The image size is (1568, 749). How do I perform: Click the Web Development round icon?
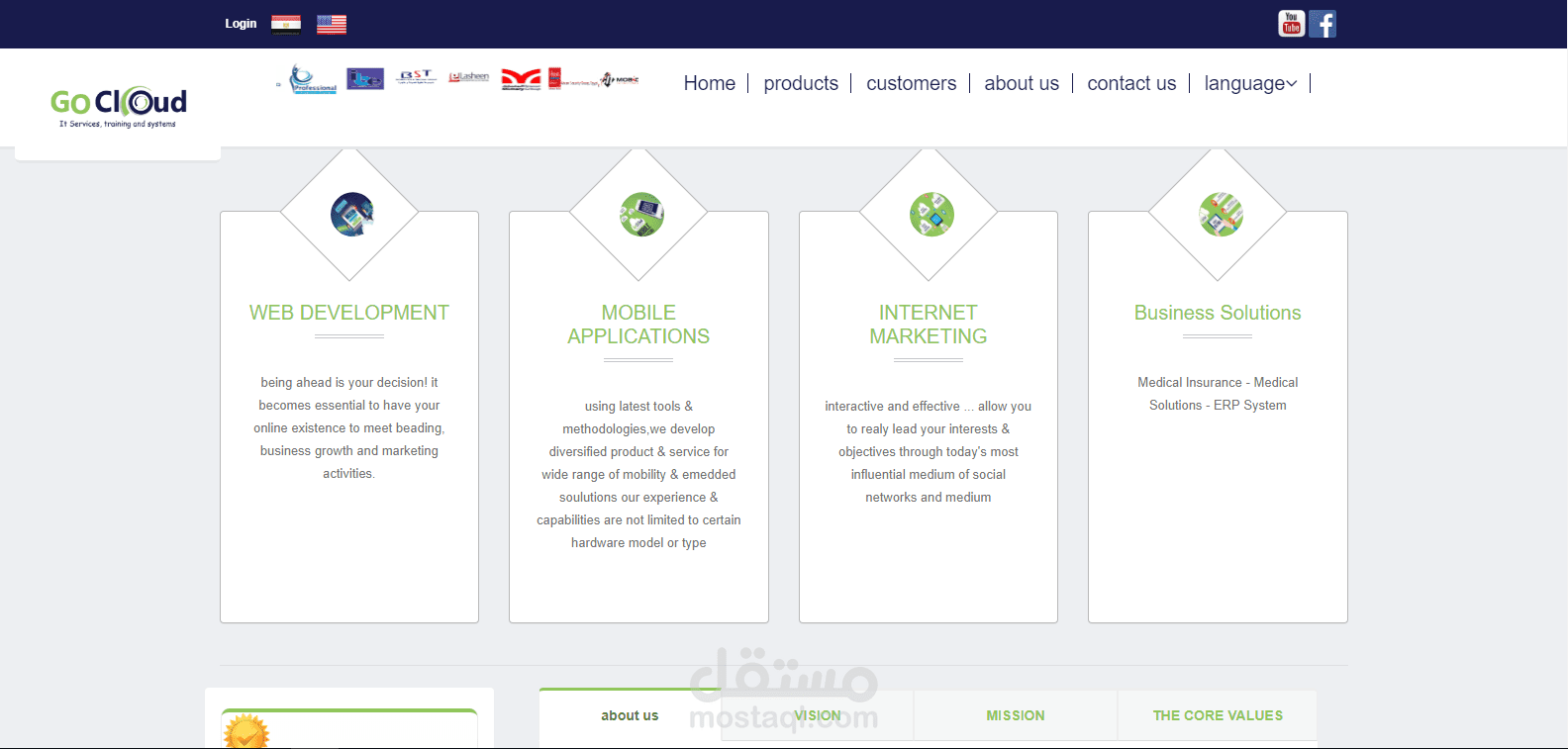(351, 214)
